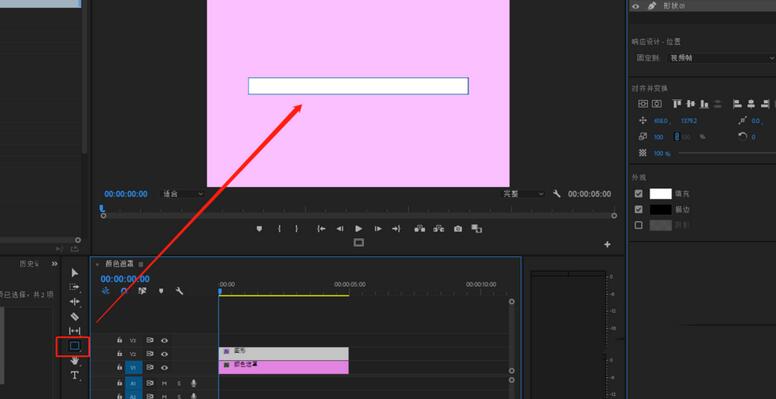
Task: Open the History panel tab
Action: 29,264
